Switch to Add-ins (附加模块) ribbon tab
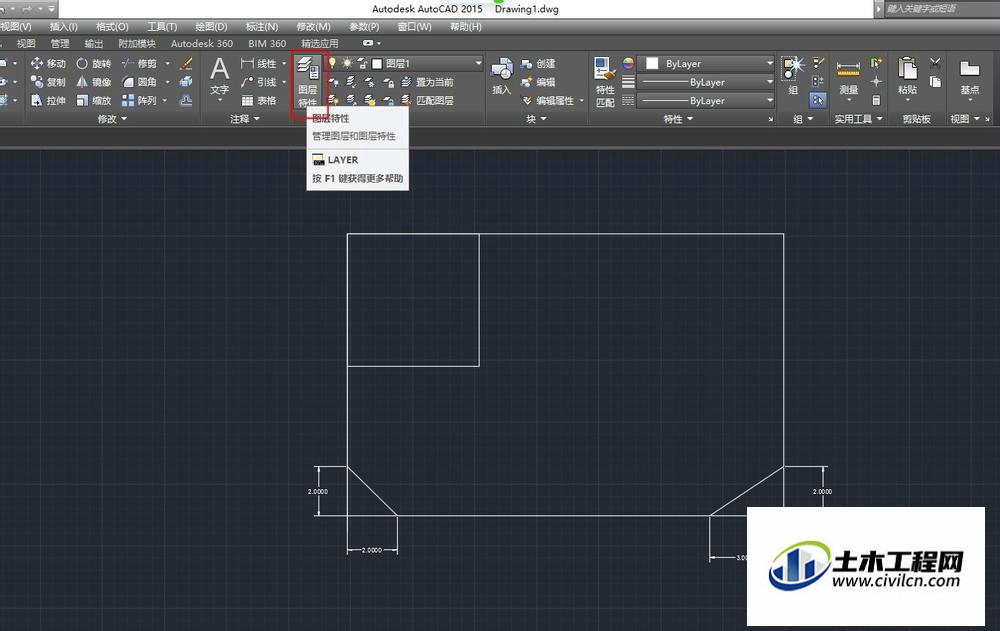 tap(136, 43)
